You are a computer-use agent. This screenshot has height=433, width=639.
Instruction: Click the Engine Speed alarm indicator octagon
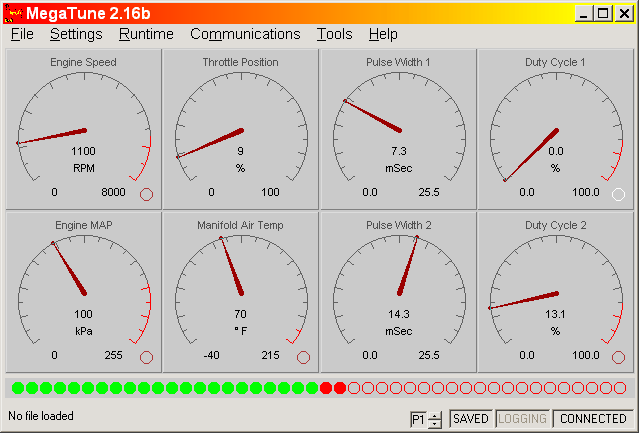pos(146,194)
